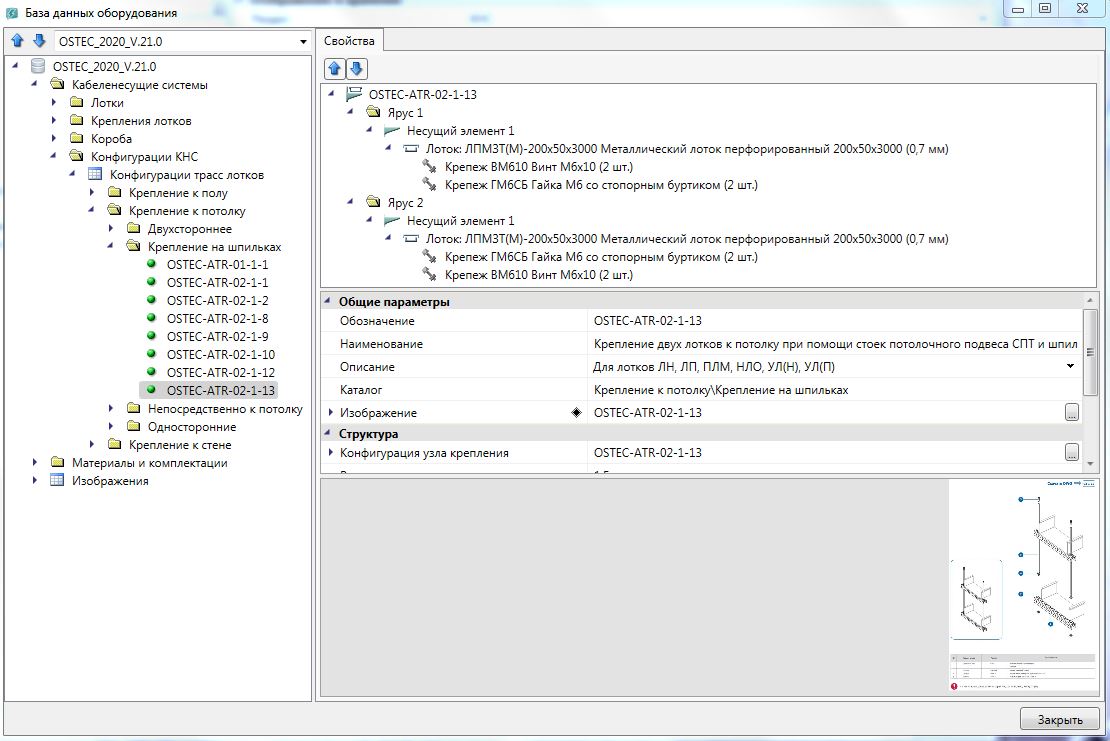Click the green dot of OSTEC-ATR-02-1-10
Screen dimensions: 1110x741
[151, 354]
